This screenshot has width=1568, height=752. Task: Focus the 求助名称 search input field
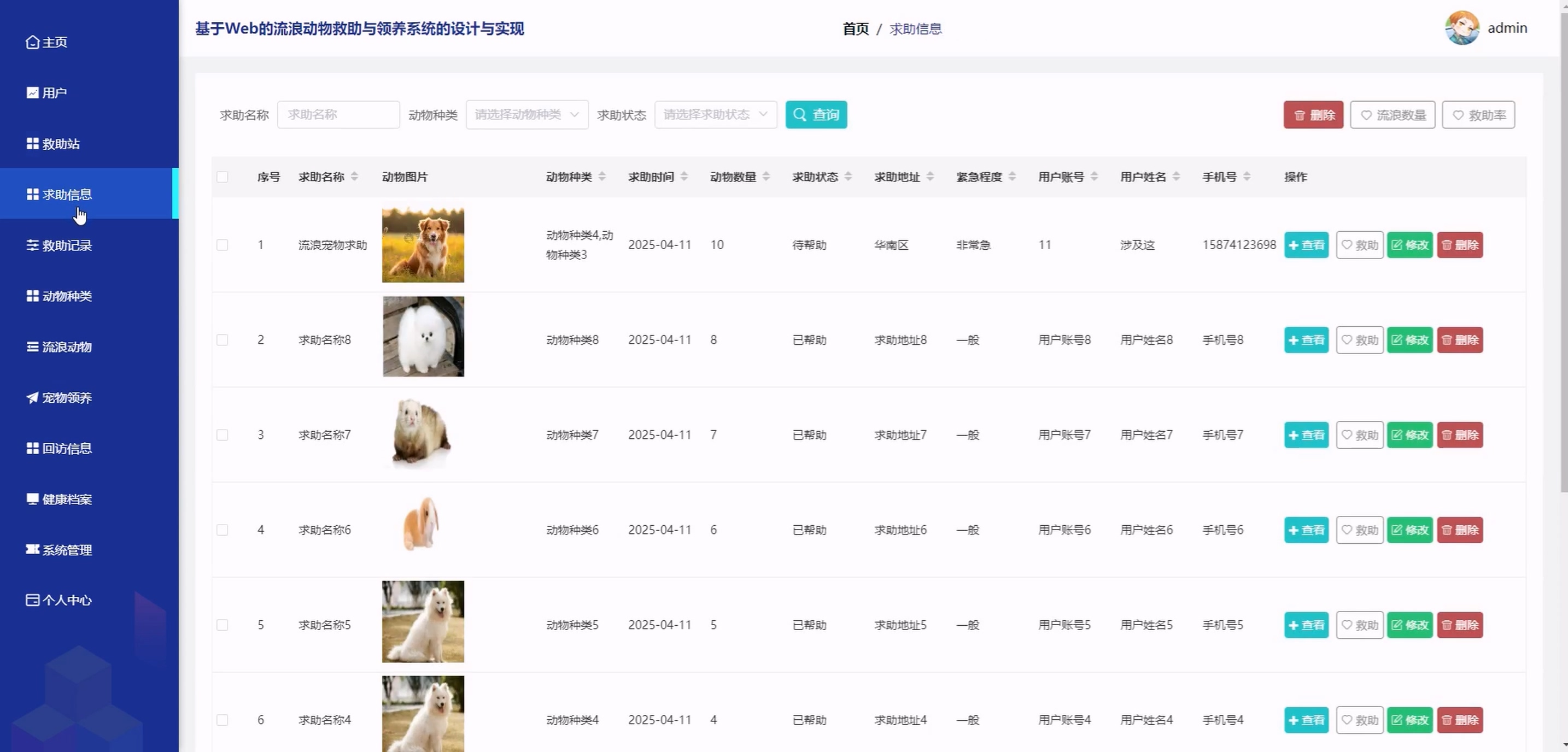click(x=338, y=114)
